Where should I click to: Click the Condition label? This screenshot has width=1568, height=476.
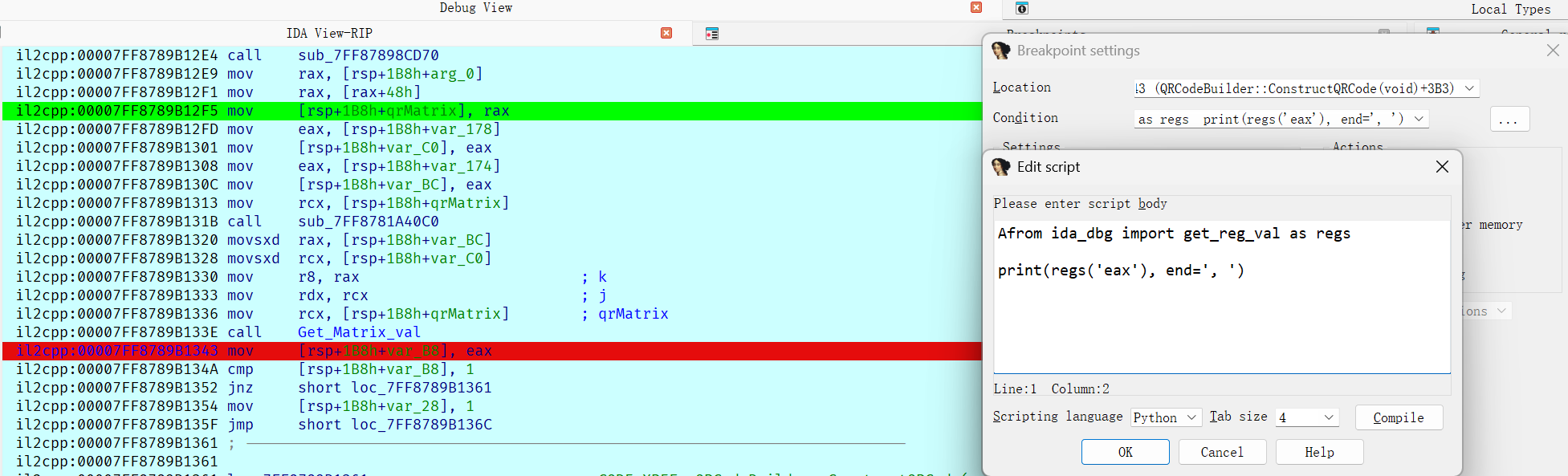(1025, 118)
